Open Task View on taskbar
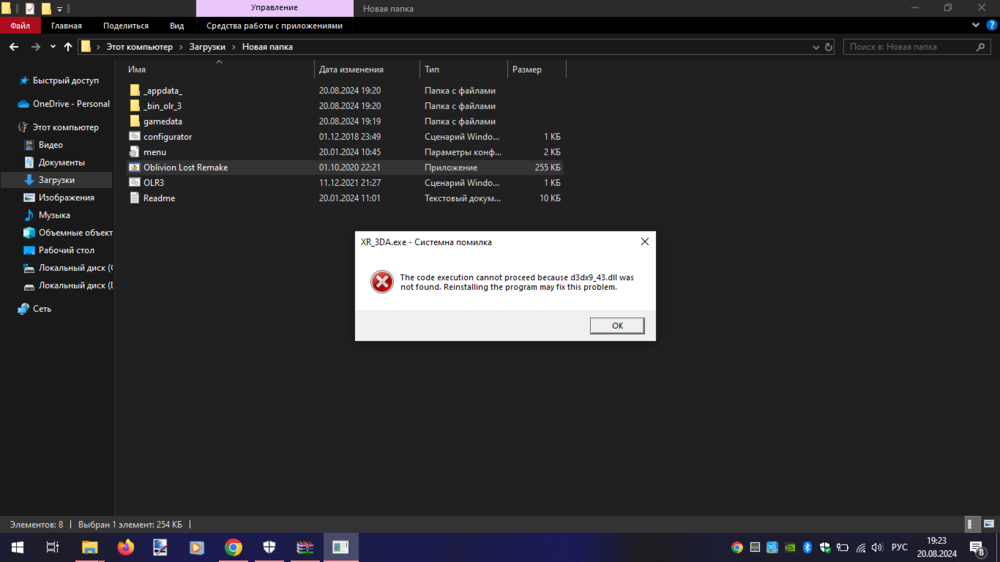Viewport: 1000px width, 562px height. pos(52,547)
